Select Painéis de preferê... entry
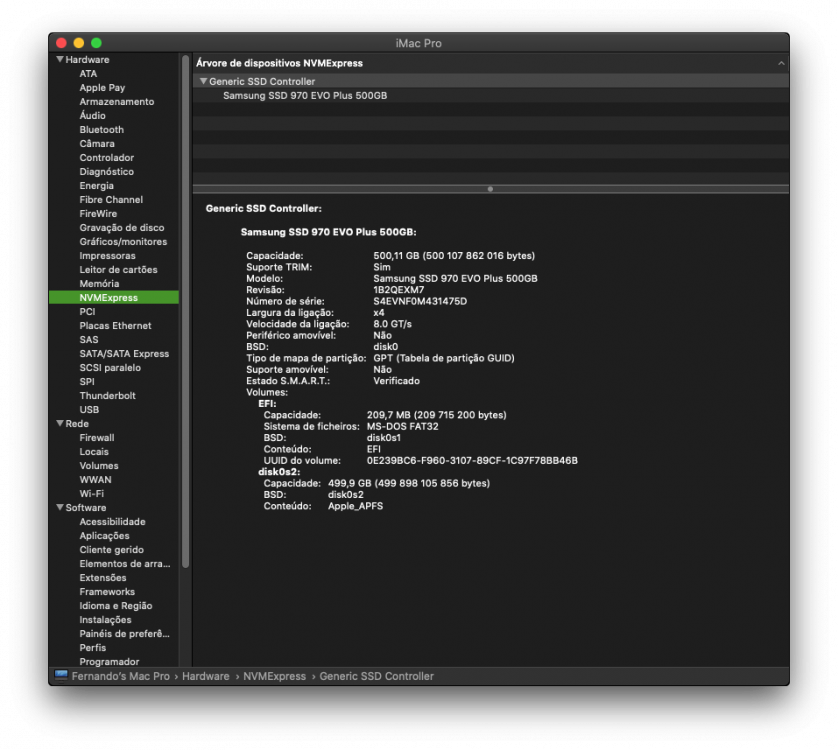838x750 pixels. (x=124, y=633)
